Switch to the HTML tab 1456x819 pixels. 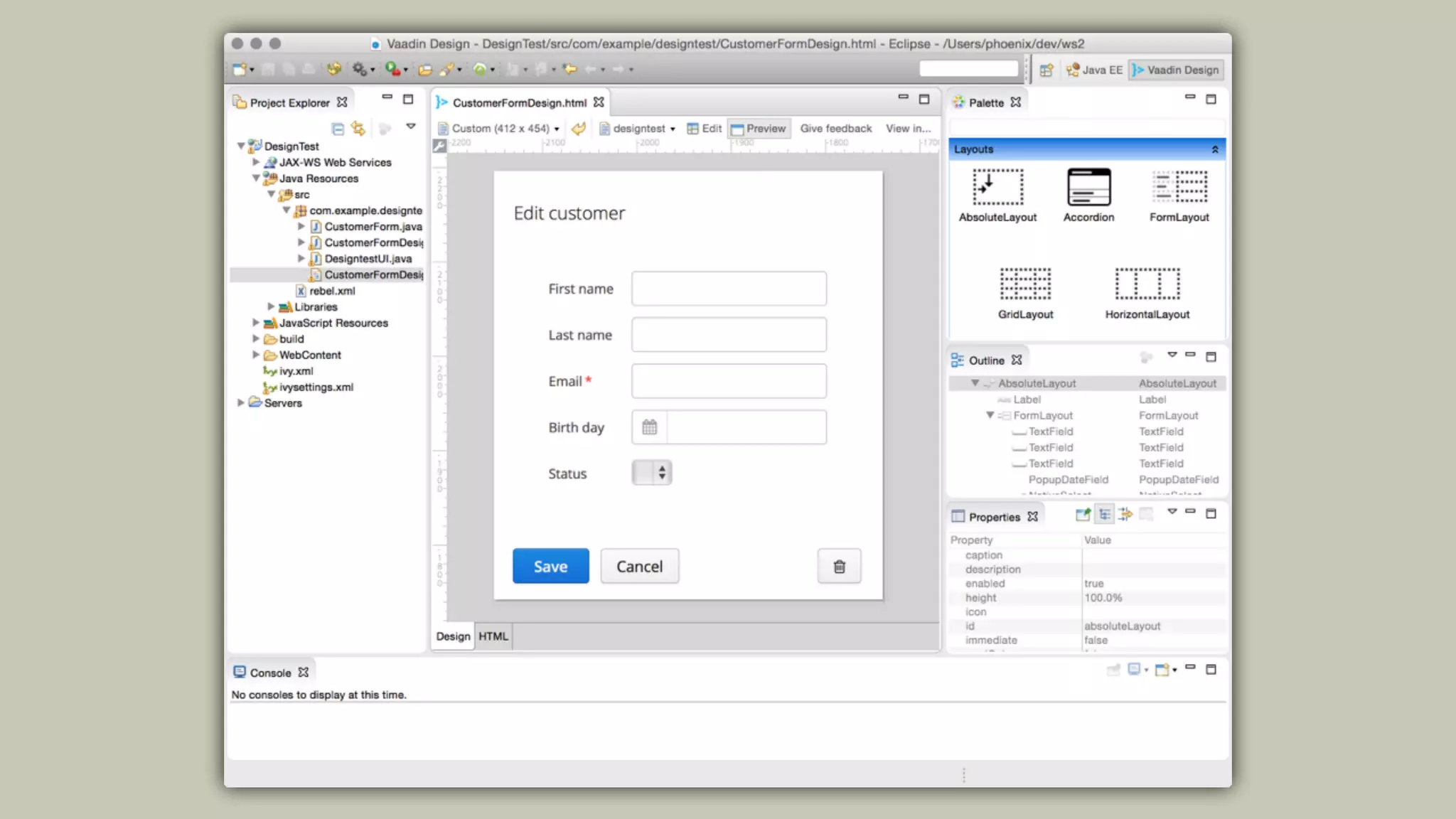tap(493, 636)
